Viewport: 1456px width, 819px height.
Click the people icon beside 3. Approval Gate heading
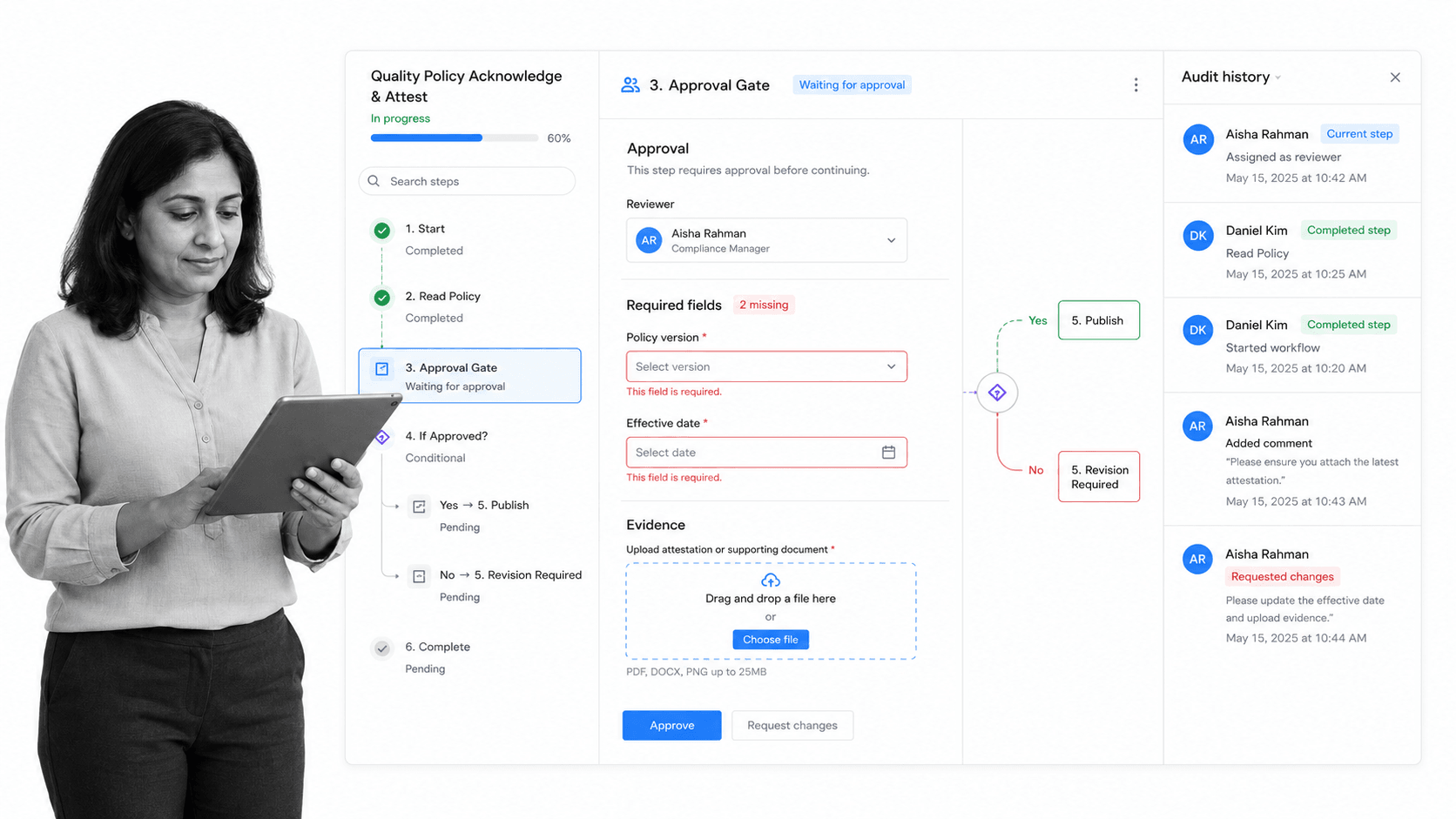(630, 85)
